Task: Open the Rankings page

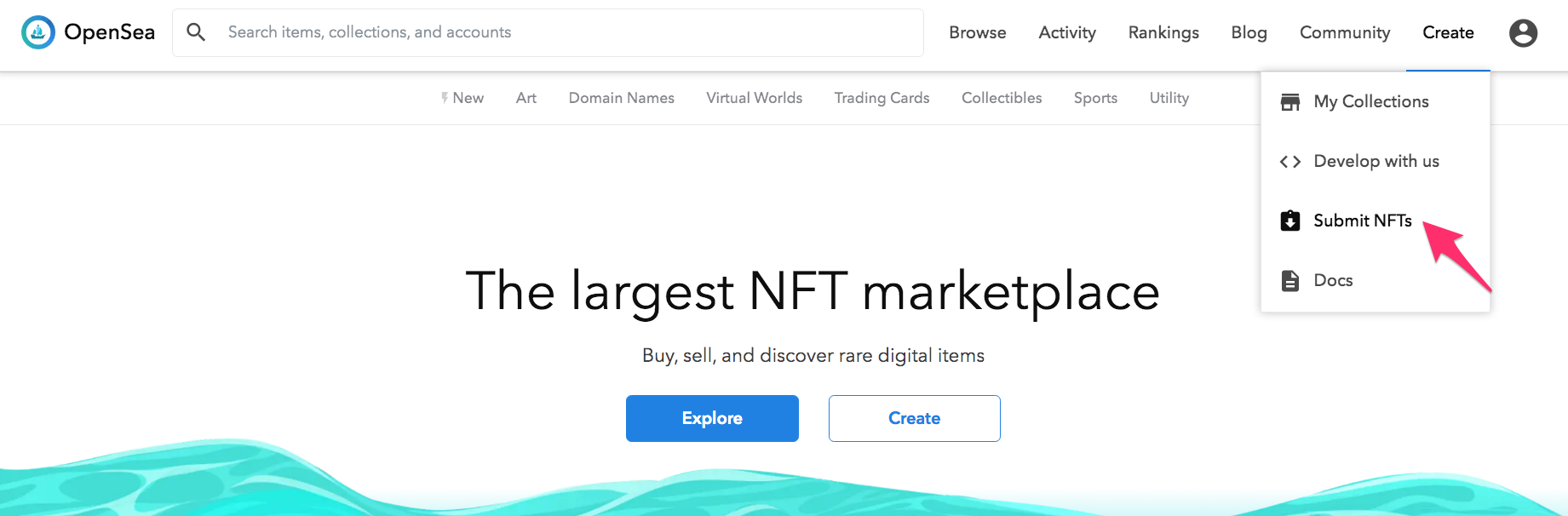Action: [1163, 32]
